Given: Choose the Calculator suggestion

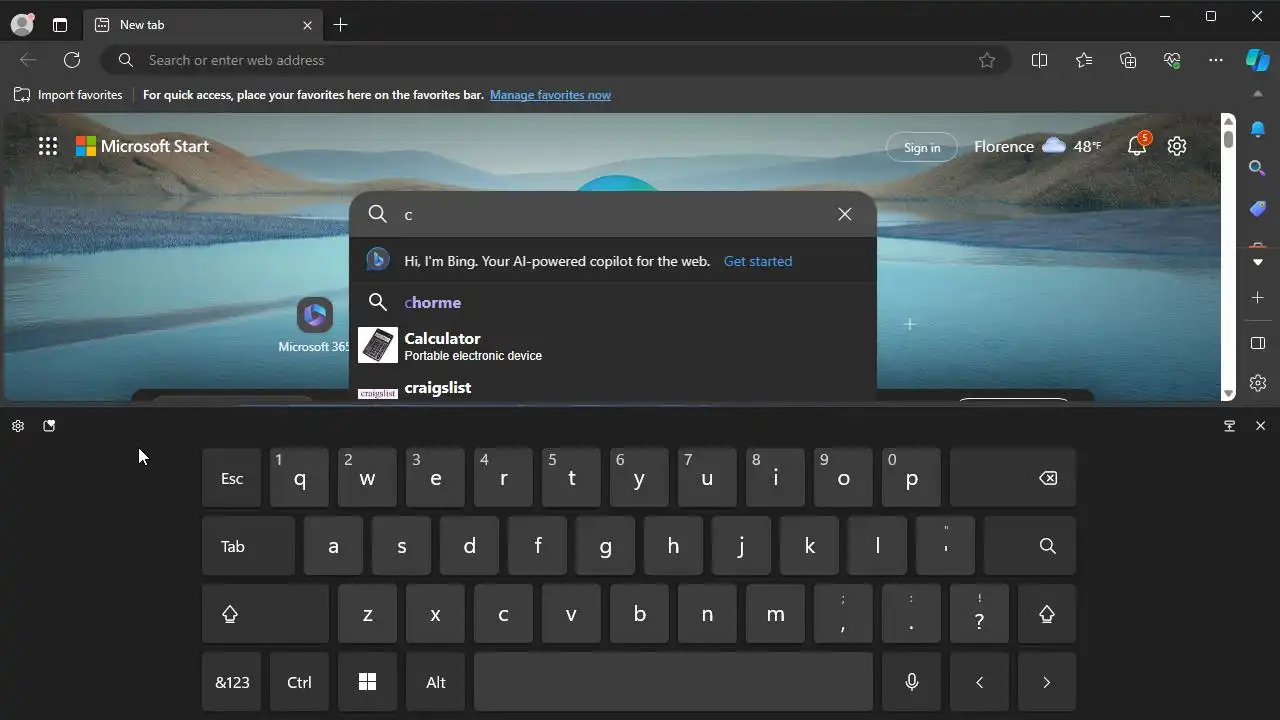Looking at the screenshot, I should [x=613, y=346].
